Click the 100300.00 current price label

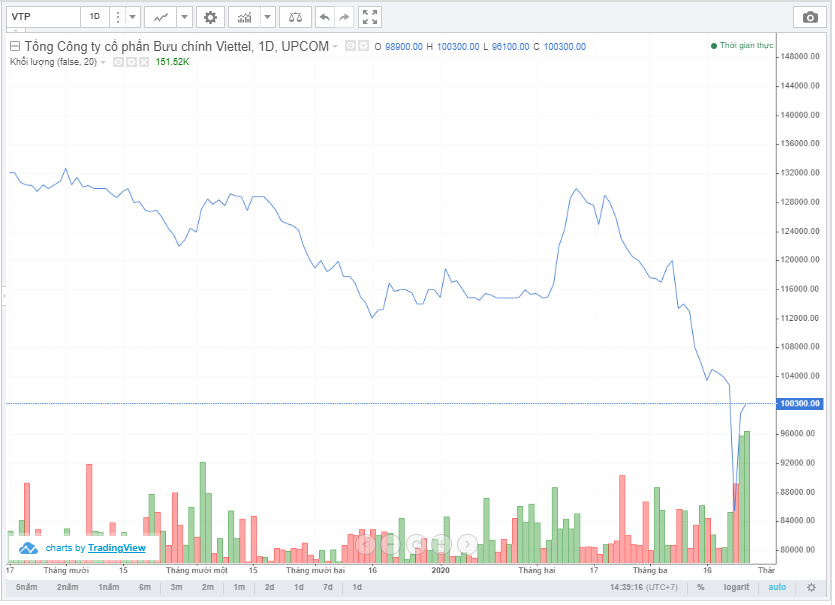coord(800,404)
